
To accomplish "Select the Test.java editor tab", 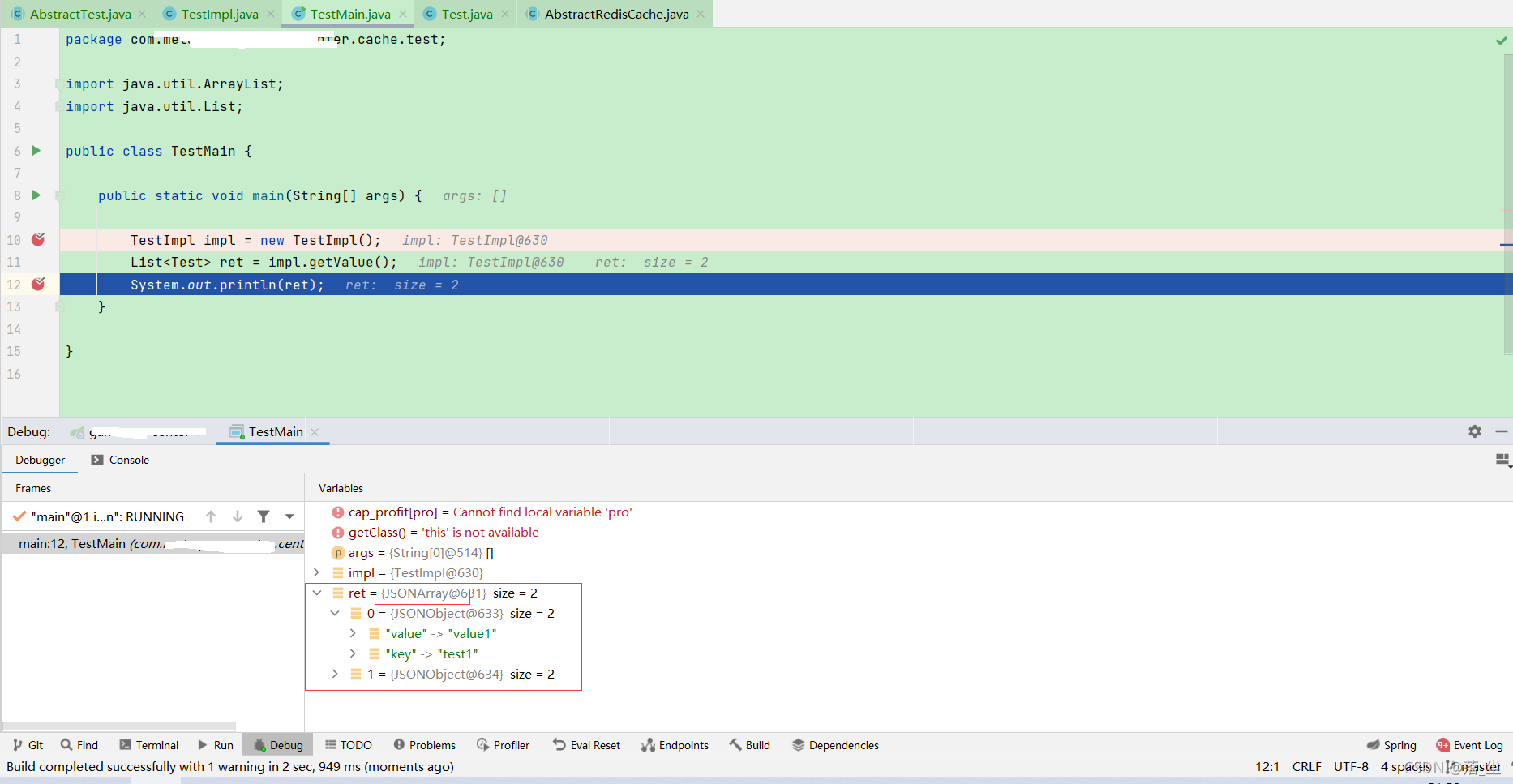I will [467, 14].
